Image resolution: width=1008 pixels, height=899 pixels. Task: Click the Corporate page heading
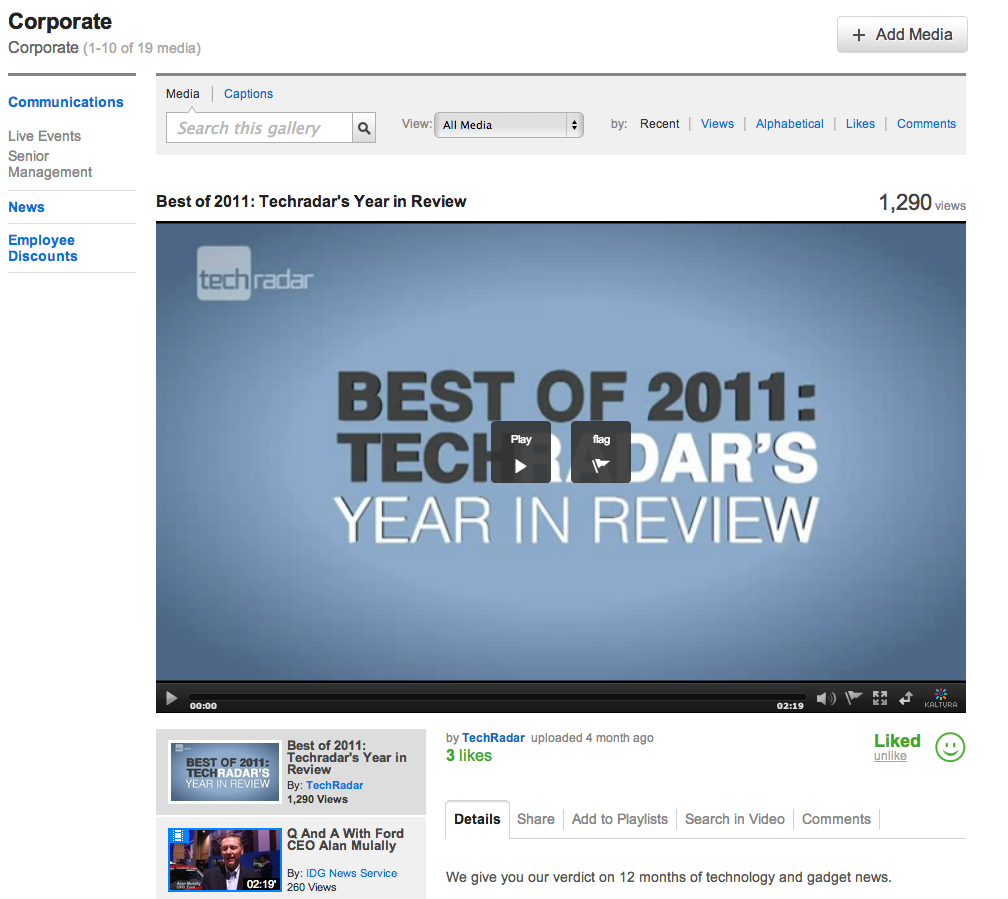pyautogui.click(x=60, y=21)
